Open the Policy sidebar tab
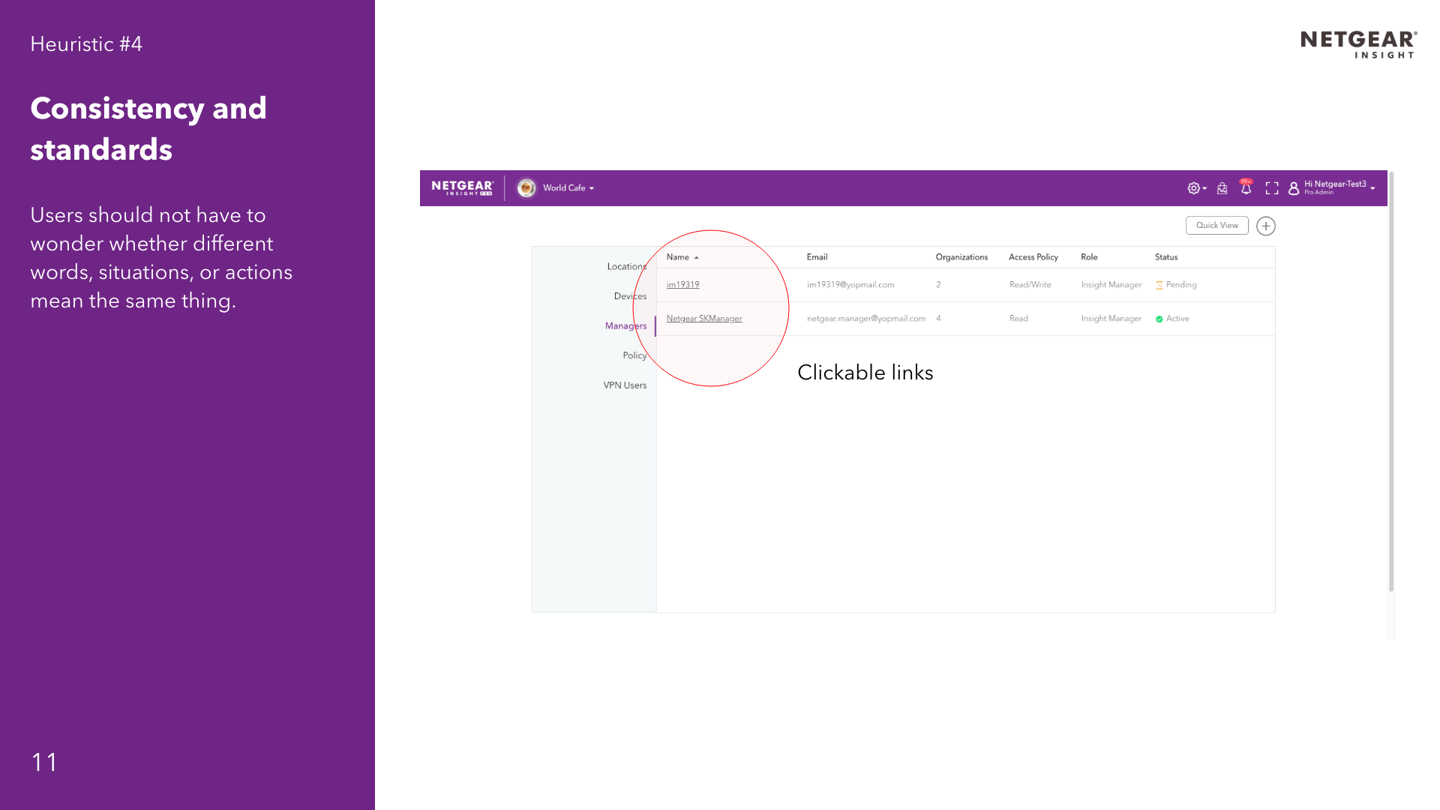Screen dimensions: 1440x810 [634, 356]
